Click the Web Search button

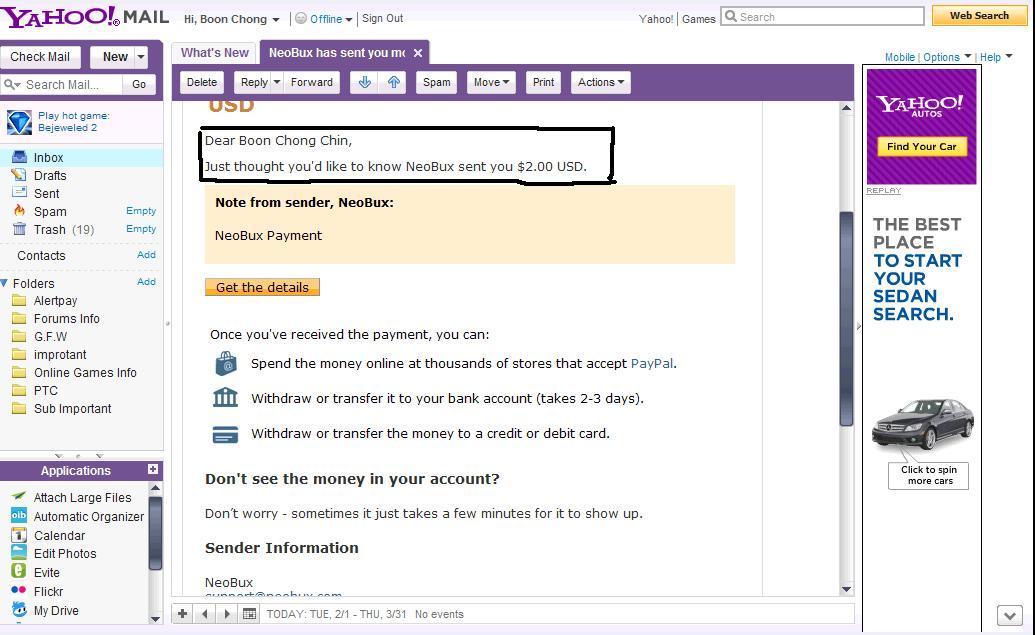pos(979,15)
